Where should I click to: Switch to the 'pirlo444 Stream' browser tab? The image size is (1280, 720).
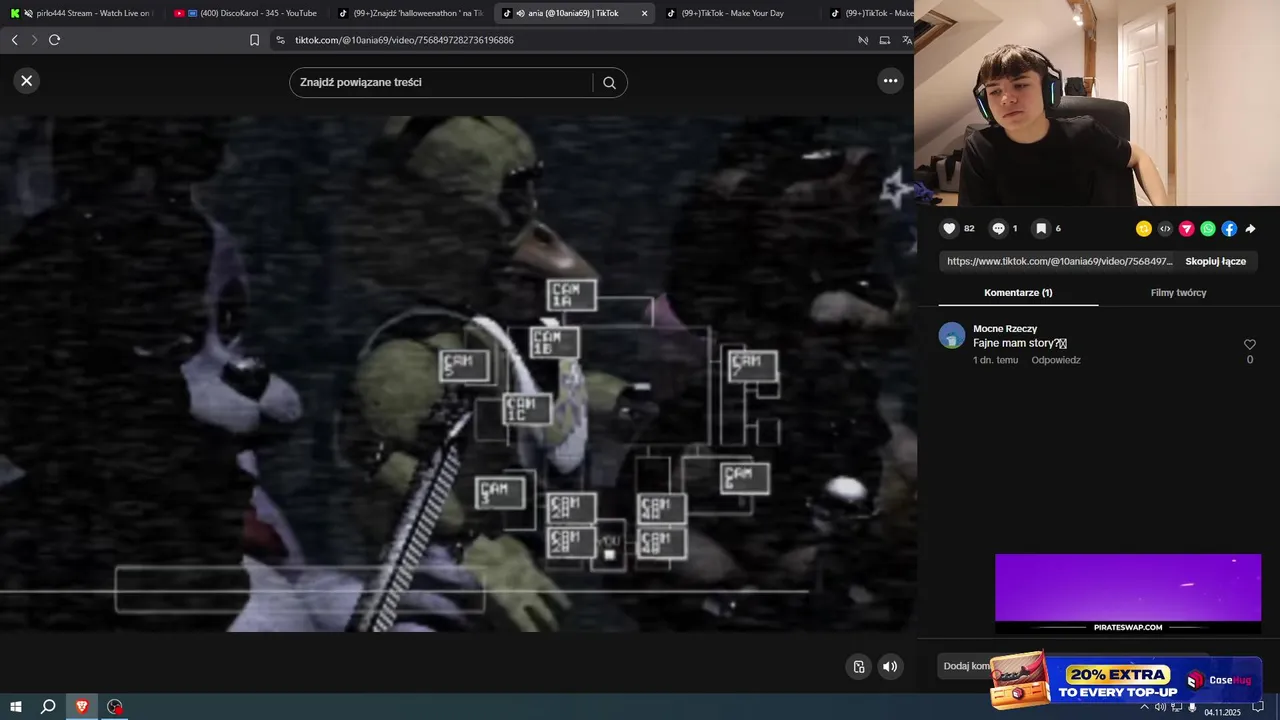coord(82,13)
